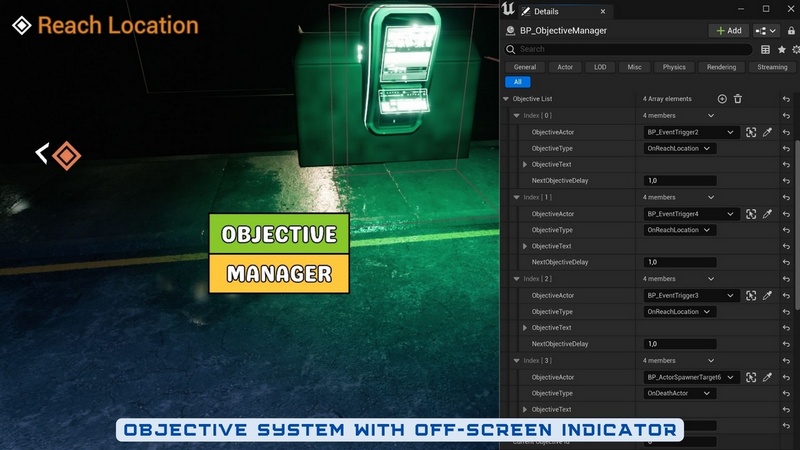Open the property matrix table icon
The image size is (800, 450).
click(x=765, y=49)
